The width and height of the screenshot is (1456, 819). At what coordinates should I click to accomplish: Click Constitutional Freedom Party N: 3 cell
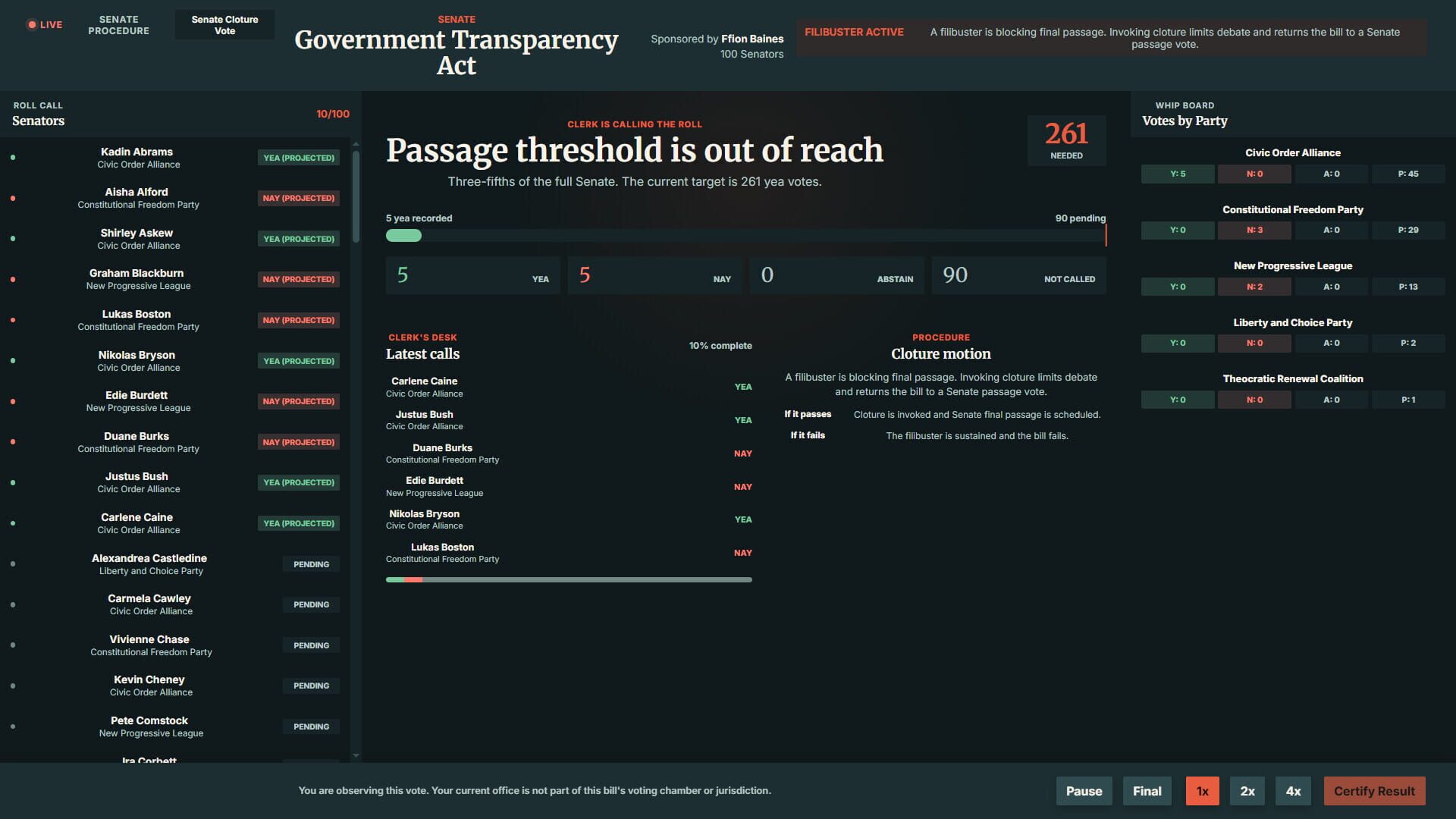click(1254, 230)
